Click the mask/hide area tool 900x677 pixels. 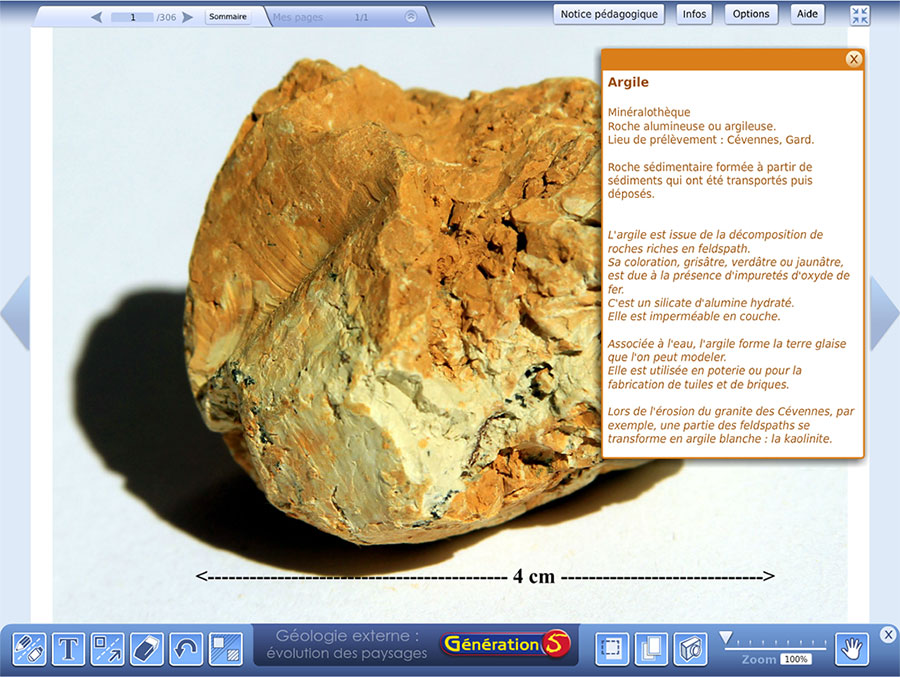pos(225,649)
